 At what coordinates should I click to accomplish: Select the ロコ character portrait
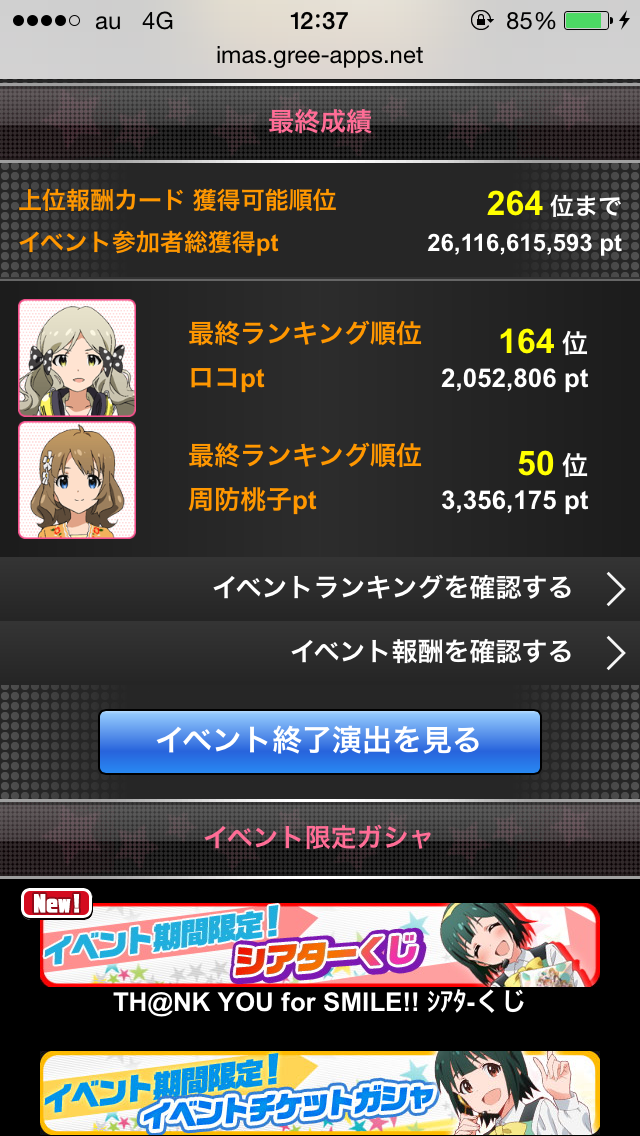point(77,358)
